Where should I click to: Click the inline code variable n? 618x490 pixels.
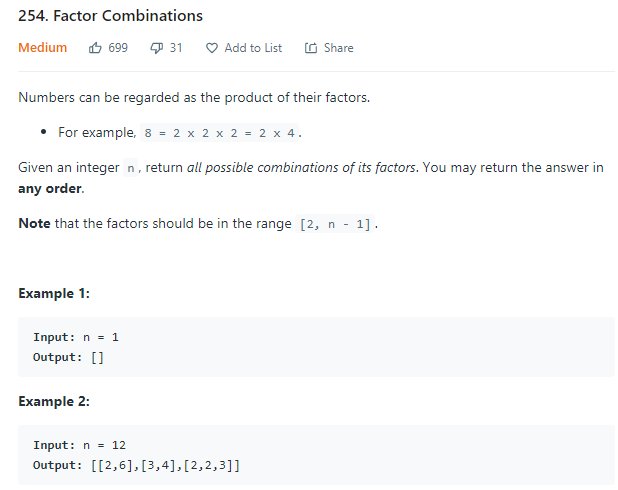coord(130,168)
